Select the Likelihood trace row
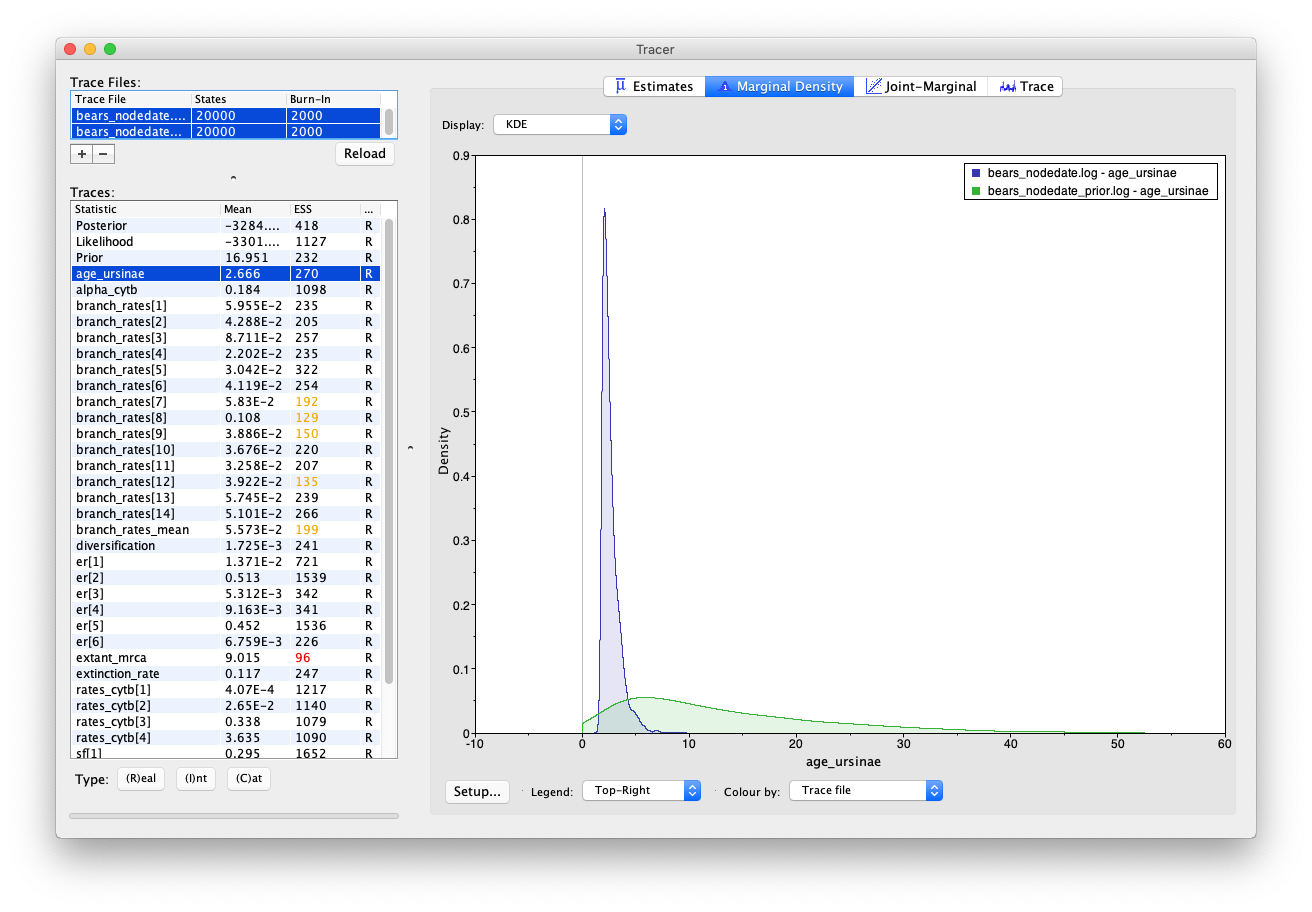 click(x=226, y=241)
